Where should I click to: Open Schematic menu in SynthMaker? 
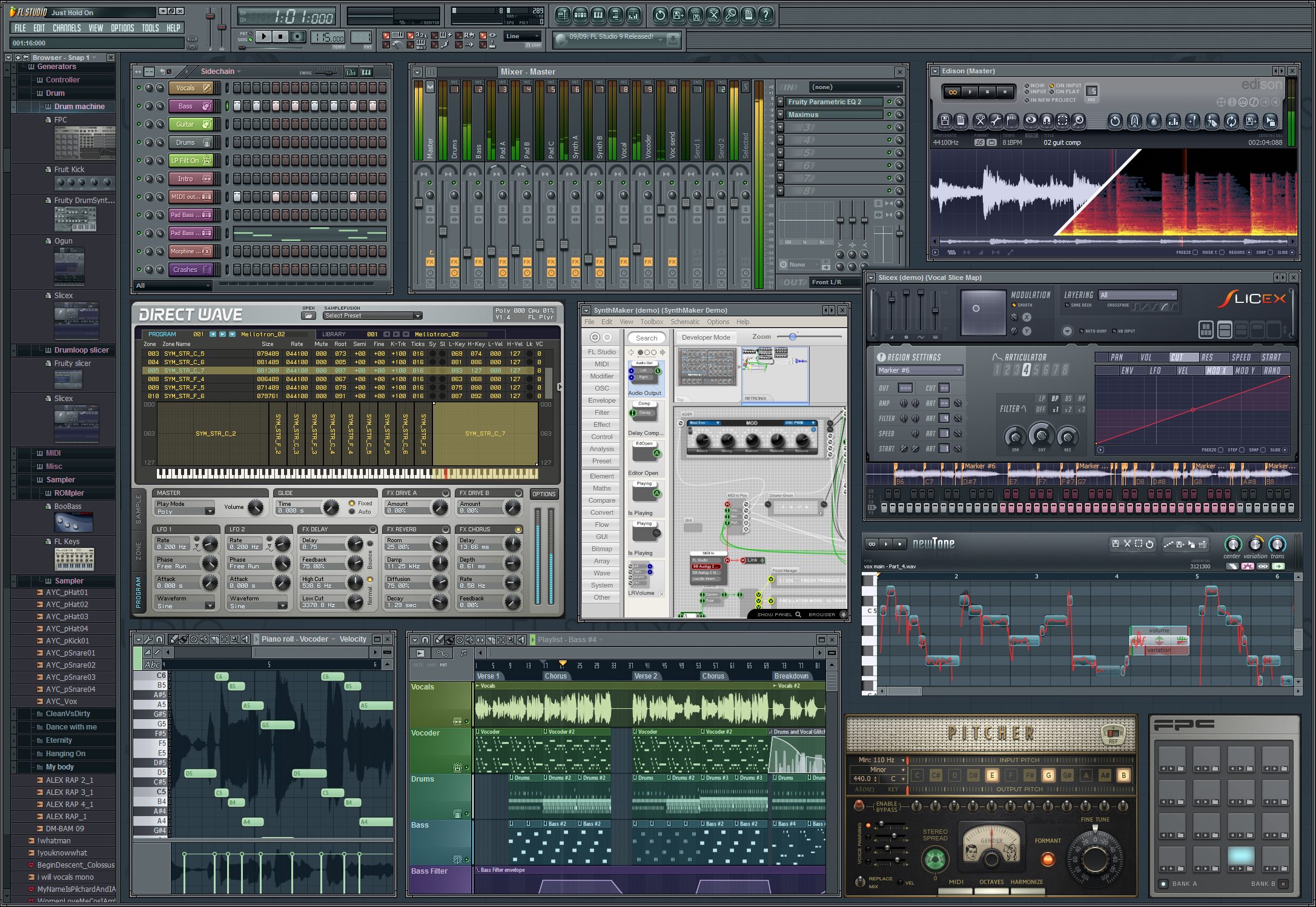684,322
